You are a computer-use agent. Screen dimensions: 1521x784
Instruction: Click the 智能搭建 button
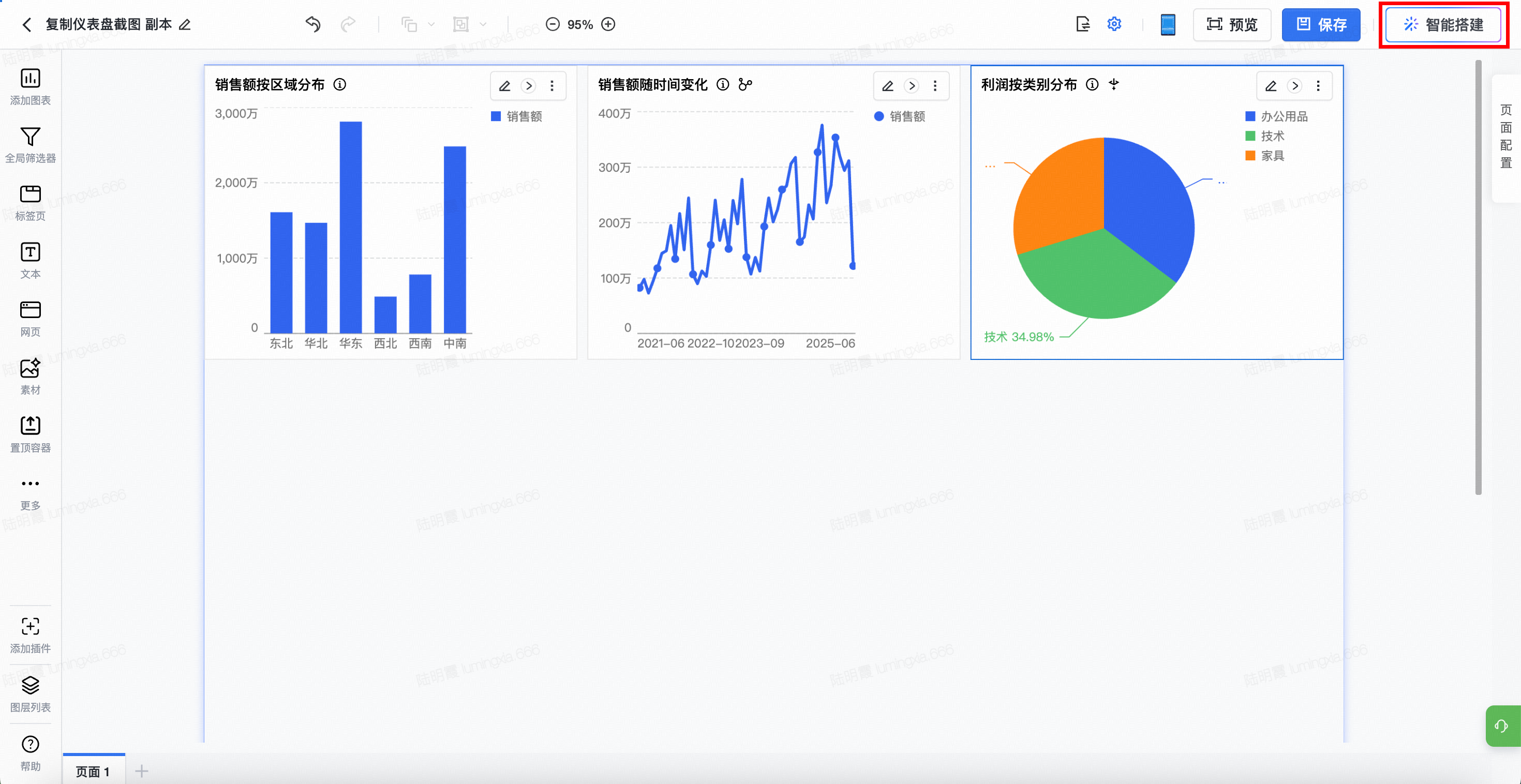pos(1443,25)
